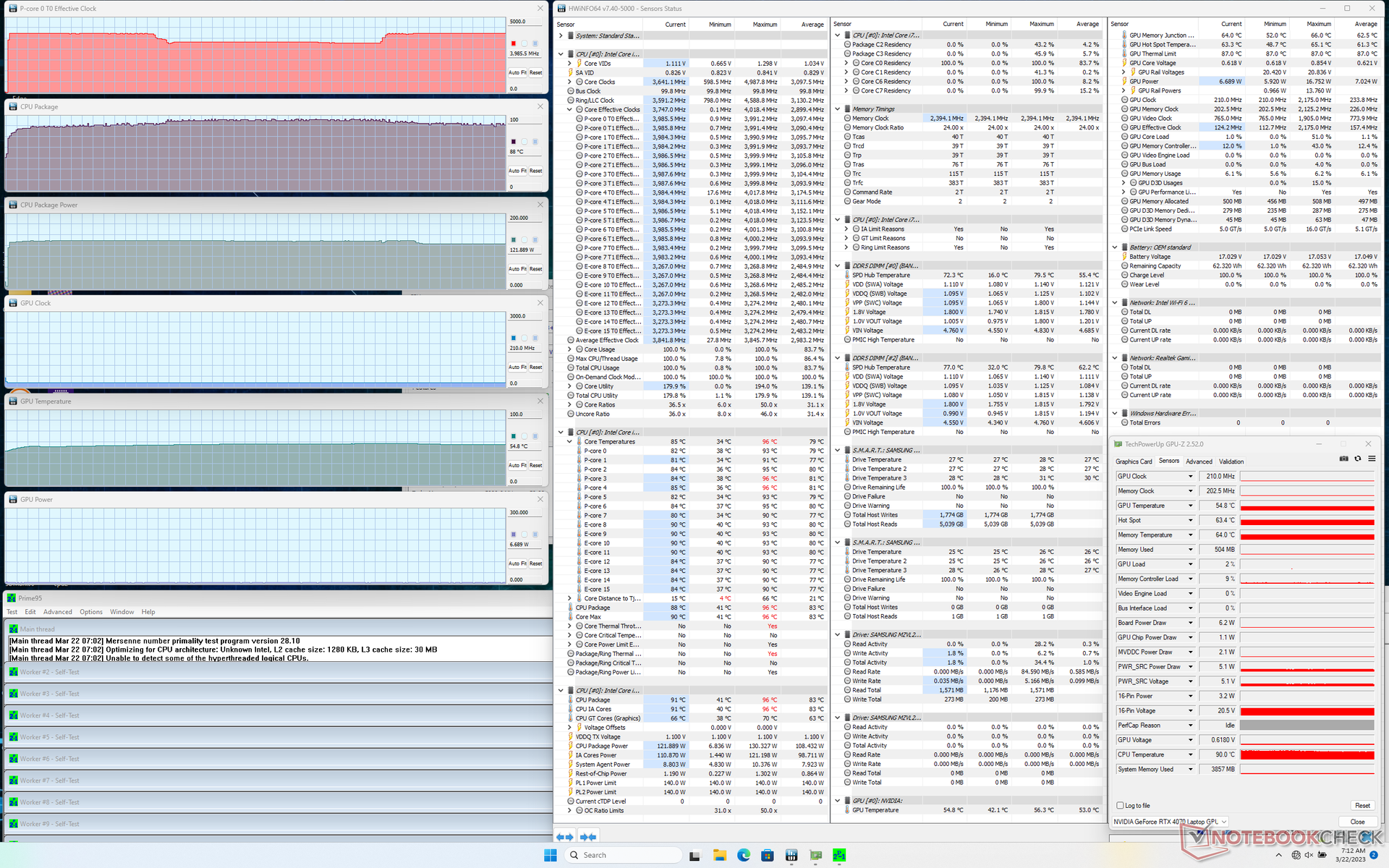1389x868 pixels.
Task: Click taskbar Search box
Action: click(624, 856)
